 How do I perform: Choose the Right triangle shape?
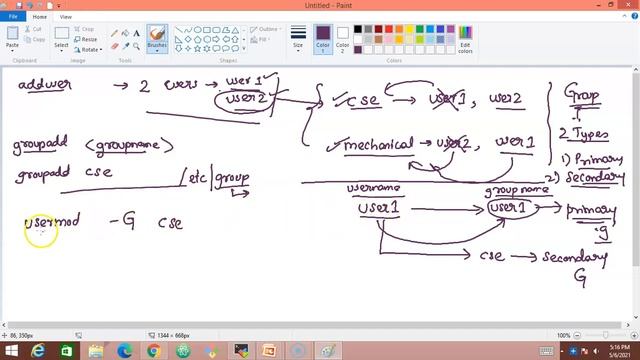click(179, 39)
